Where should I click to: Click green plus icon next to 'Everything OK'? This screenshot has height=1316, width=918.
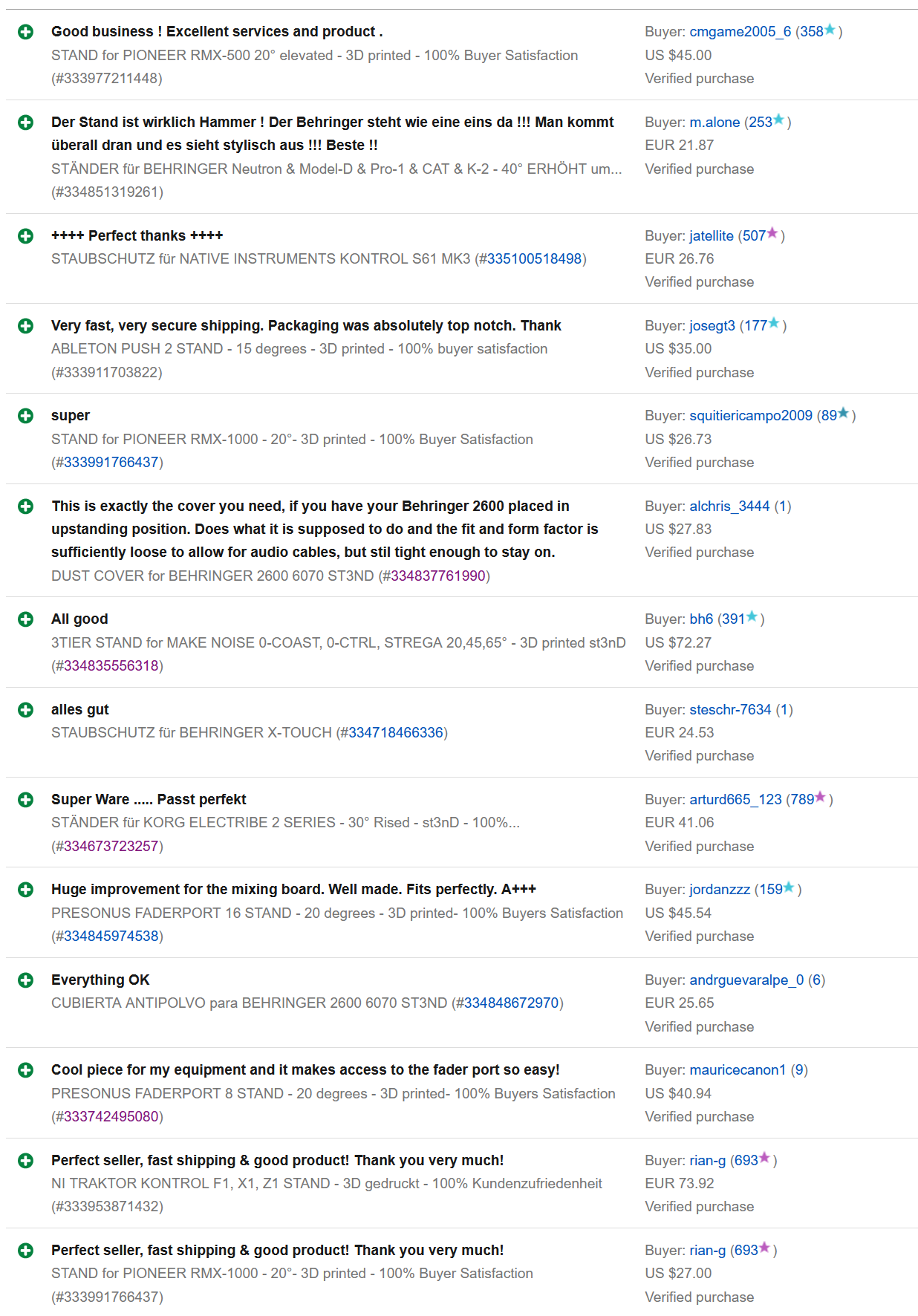coord(25,980)
